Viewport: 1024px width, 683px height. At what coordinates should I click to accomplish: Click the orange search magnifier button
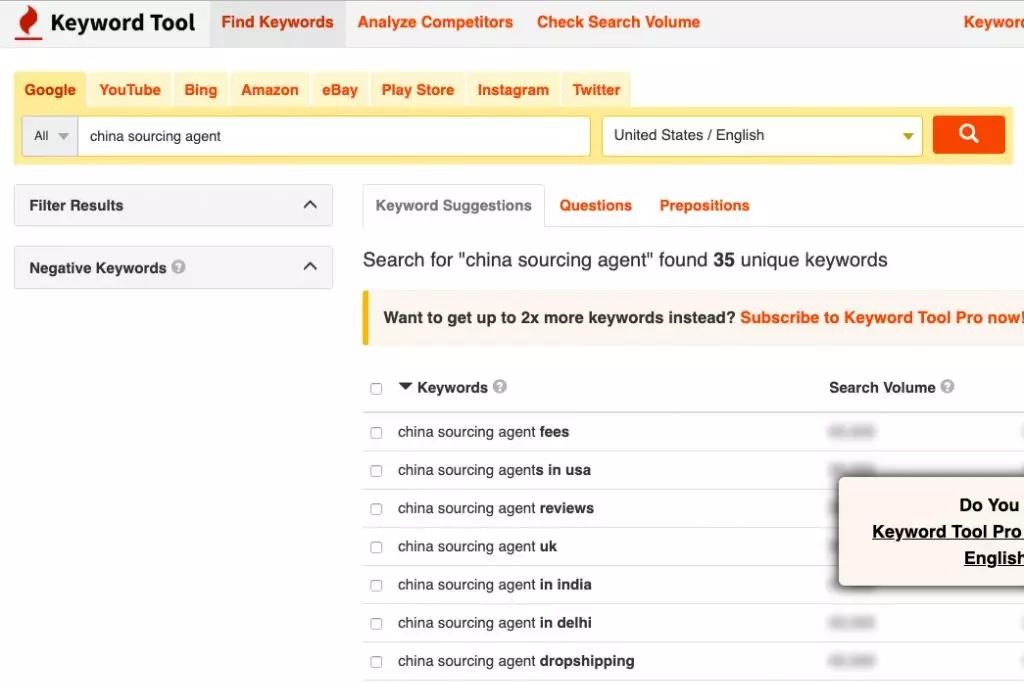pyautogui.click(x=968, y=135)
